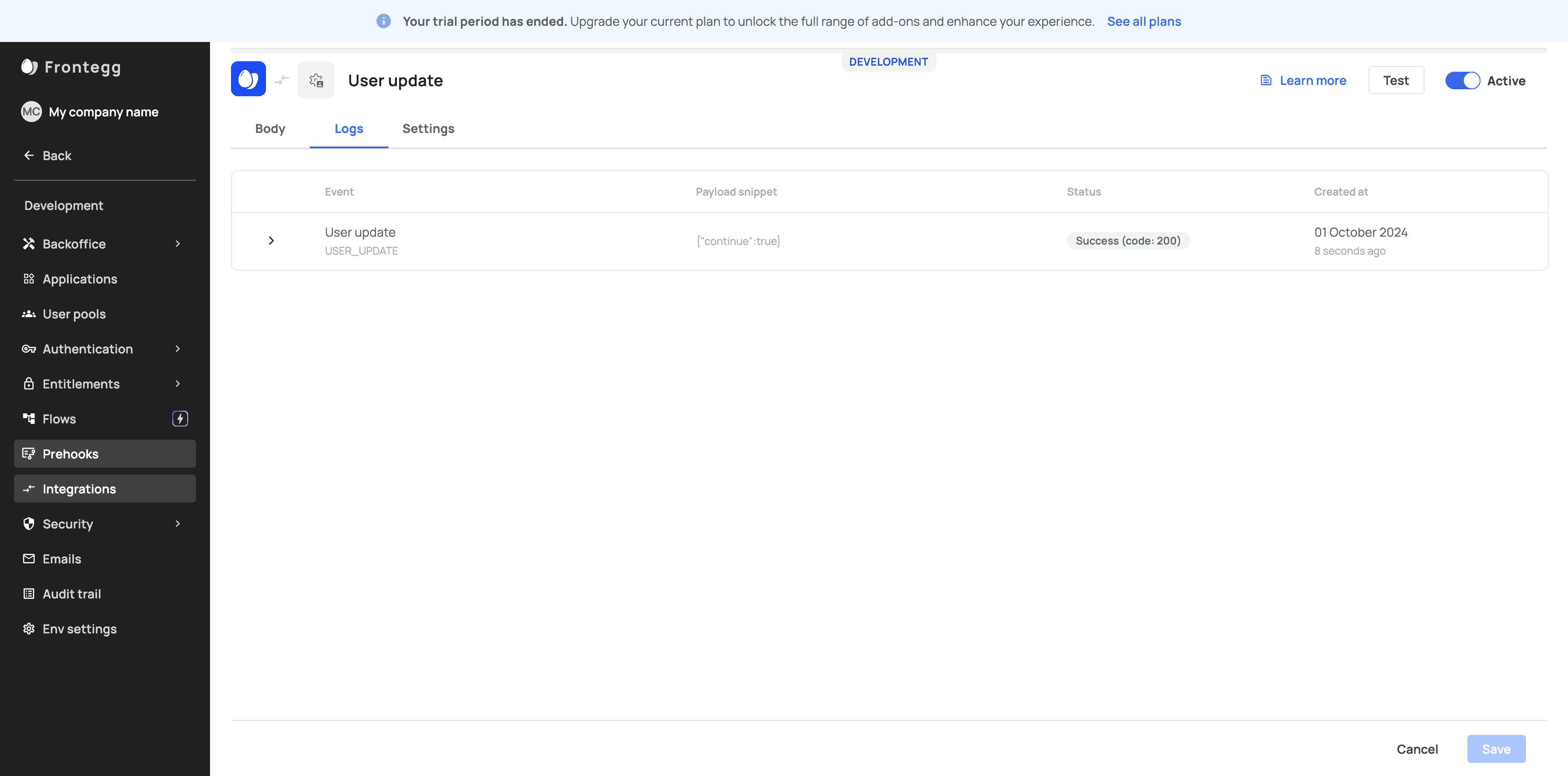The height and width of the screenshot is (776, 1568).
Task: Click the lightning bolt badge beside Flows
Action: (180, 419)
